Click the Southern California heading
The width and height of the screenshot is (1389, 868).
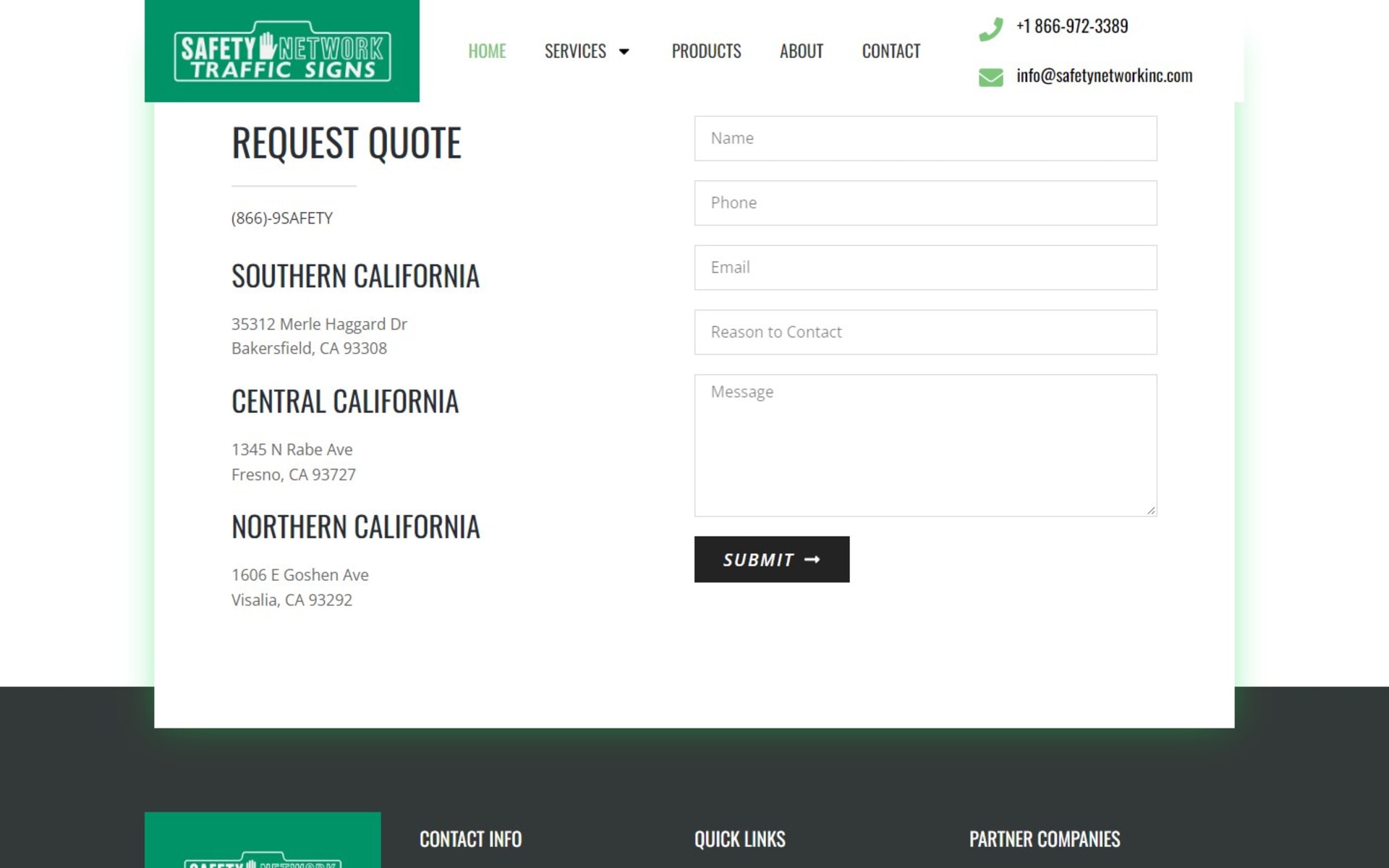pos(355,276)
